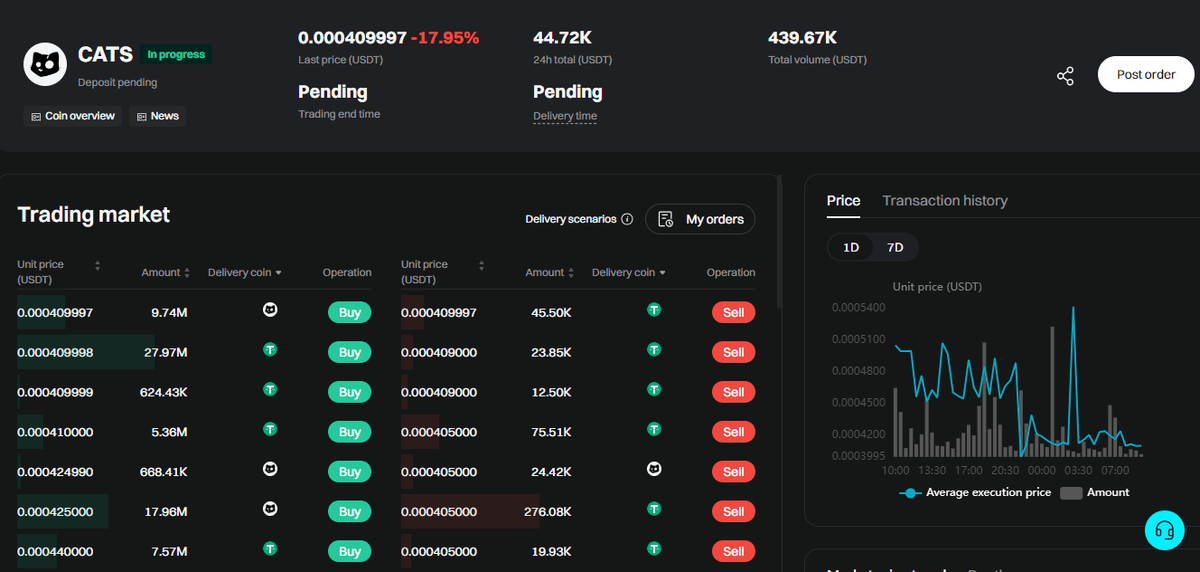Viewport: 1200px width, 572px height.
Task: Sell the 19.93K amount order
Action: (733, 551)
